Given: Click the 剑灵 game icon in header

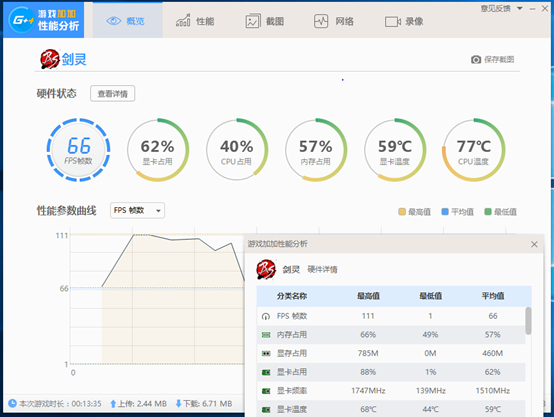Looking at the screenshot, I should pos(49,59).
